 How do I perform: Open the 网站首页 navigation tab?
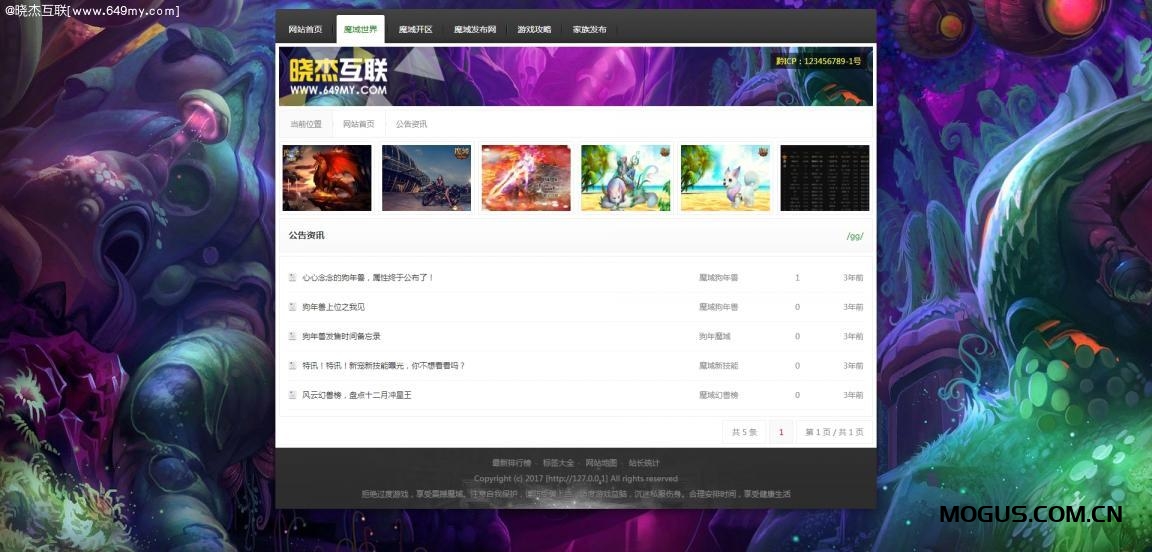(305, 30)
